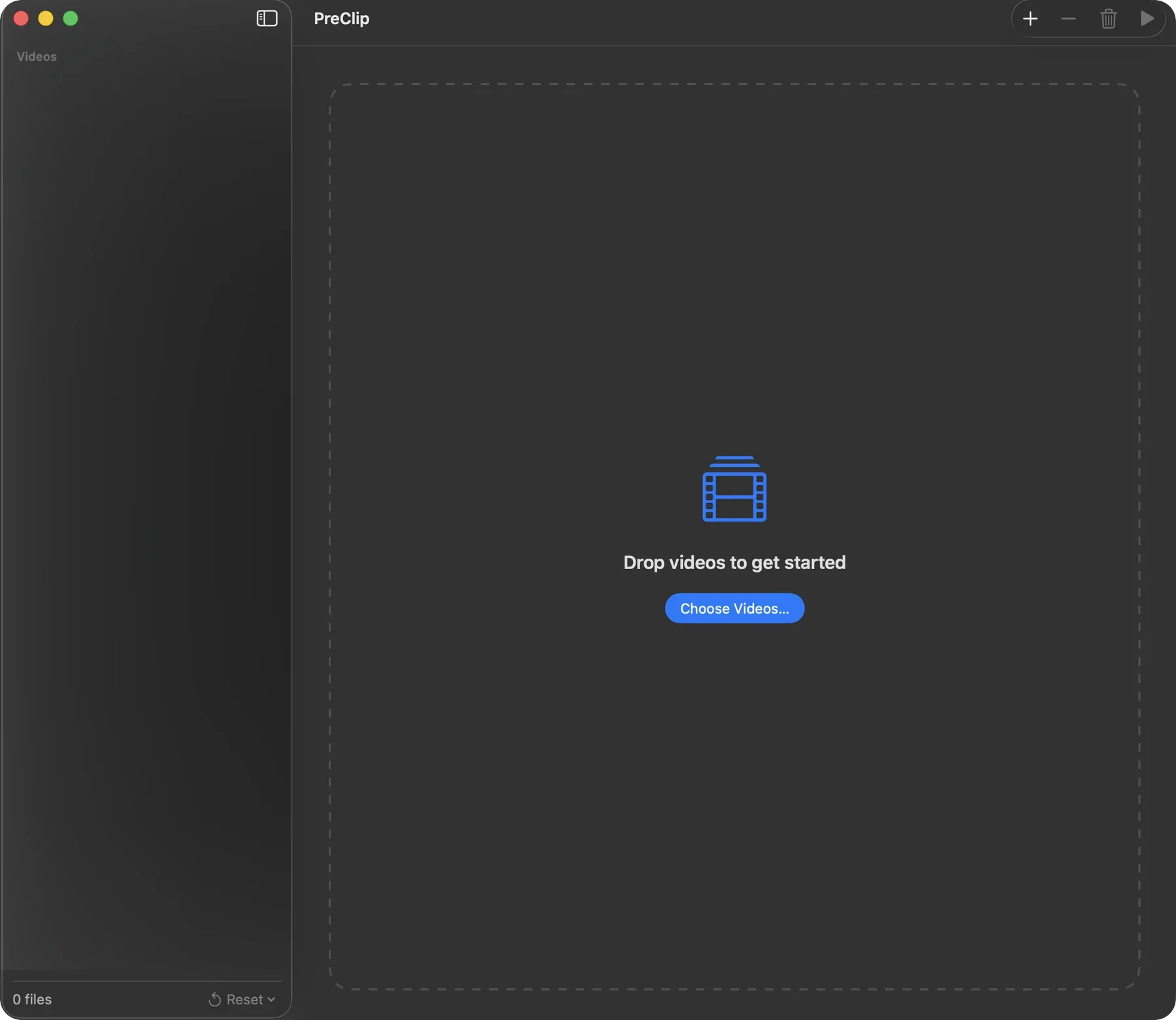Click the Videos sidebar header
Screen dimensions: 1176x1020
(x=37, y=57)
